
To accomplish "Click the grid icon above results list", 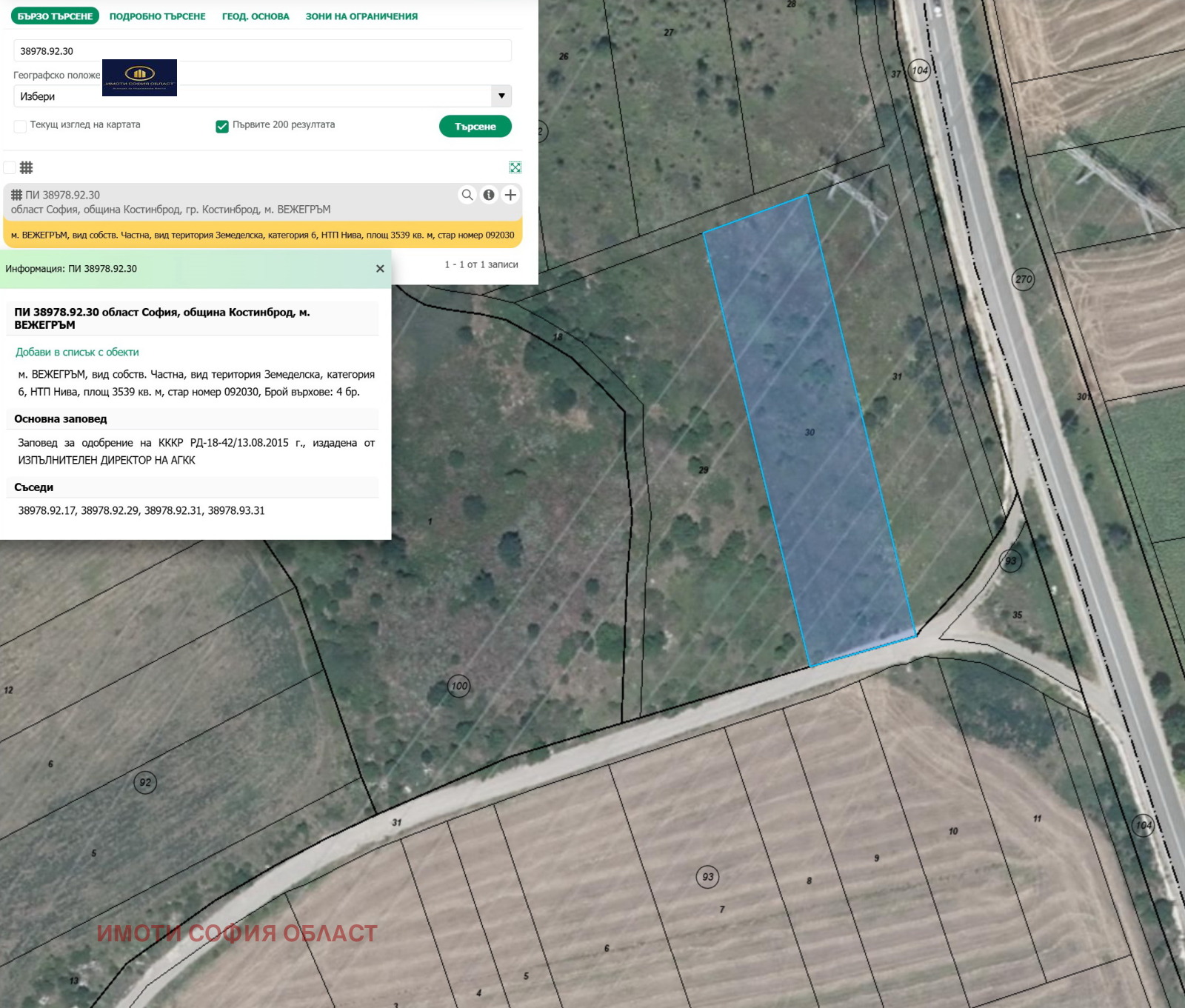I will pyautogui.click(x=27, y=167).
